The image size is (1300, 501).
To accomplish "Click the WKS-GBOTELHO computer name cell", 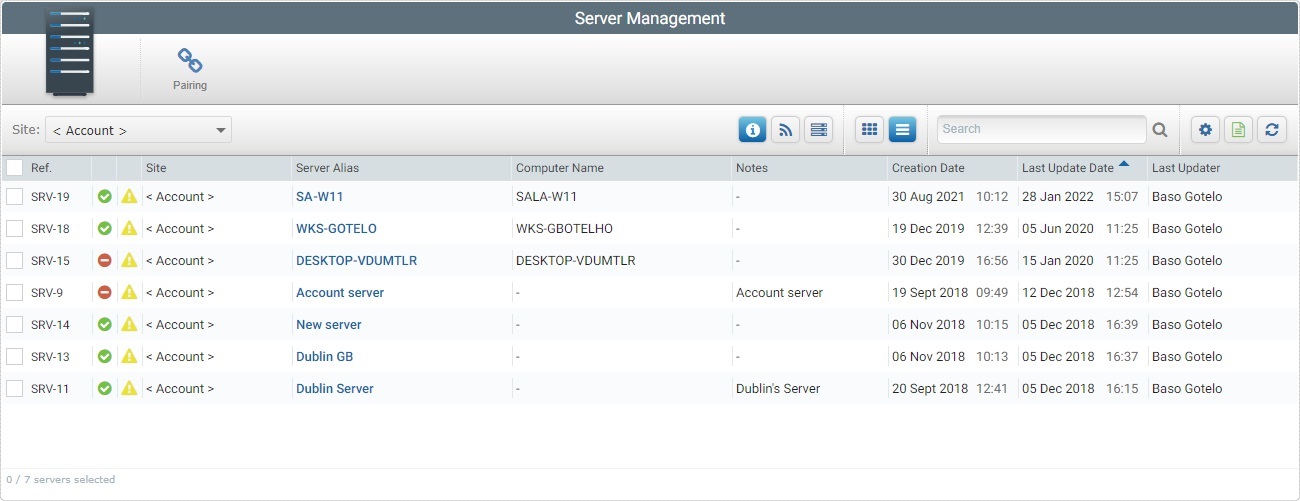I will (564, 229).
